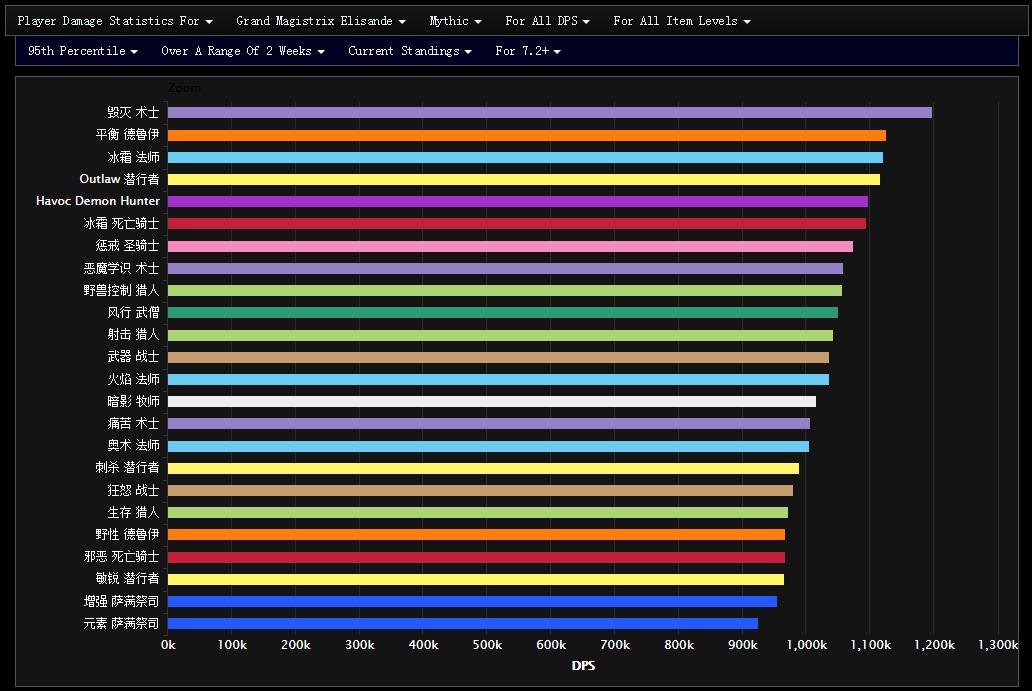Click the light blue 冰霜 法师 bar

[x=525, y=157]
